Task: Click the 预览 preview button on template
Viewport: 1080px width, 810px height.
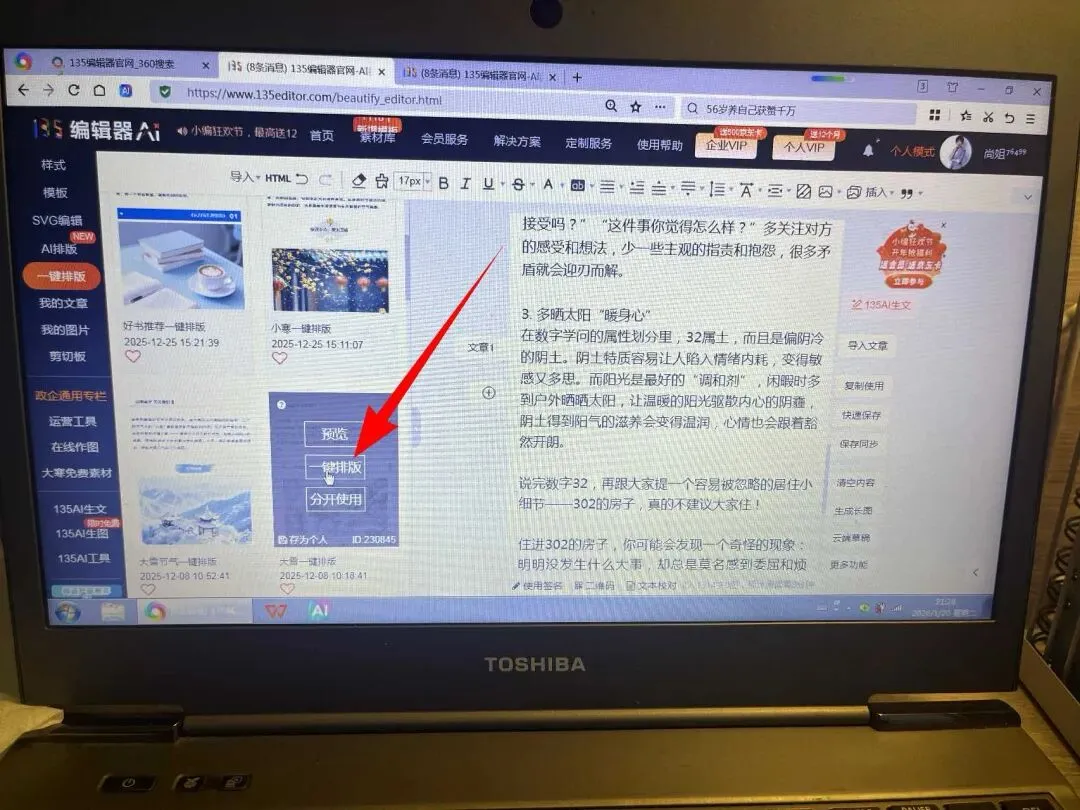Action: click(335, 434)
